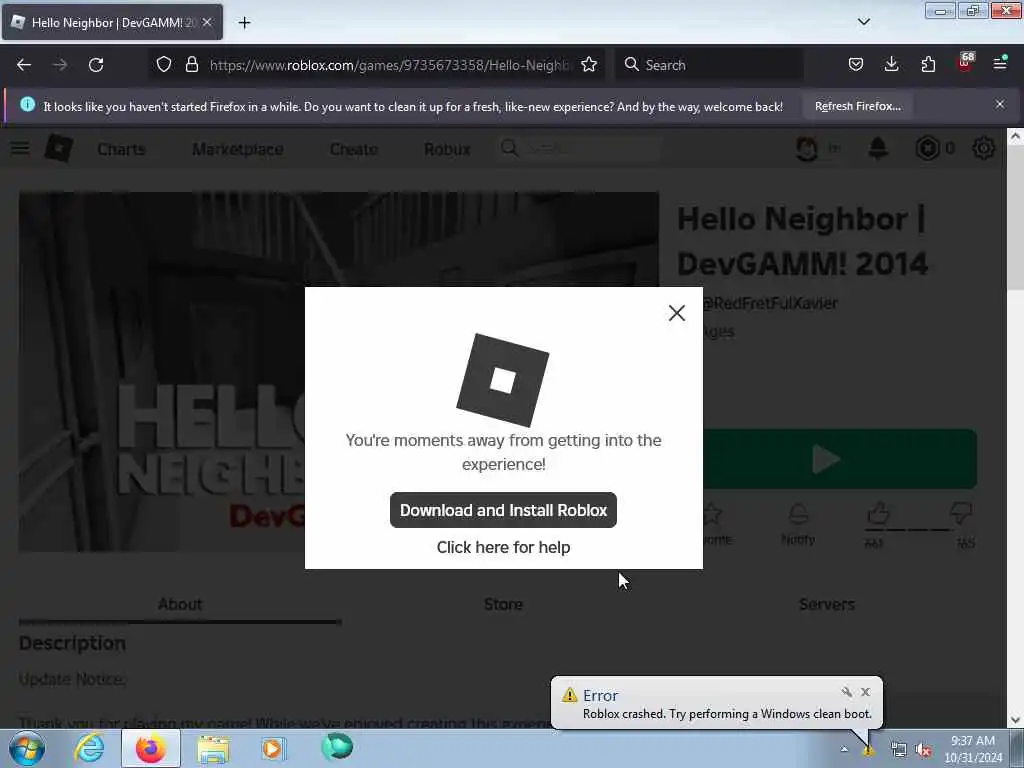This screenshot has height=768, width=1024.
Task: Click the Refresh Firefox... button
Action: point(857,106)
